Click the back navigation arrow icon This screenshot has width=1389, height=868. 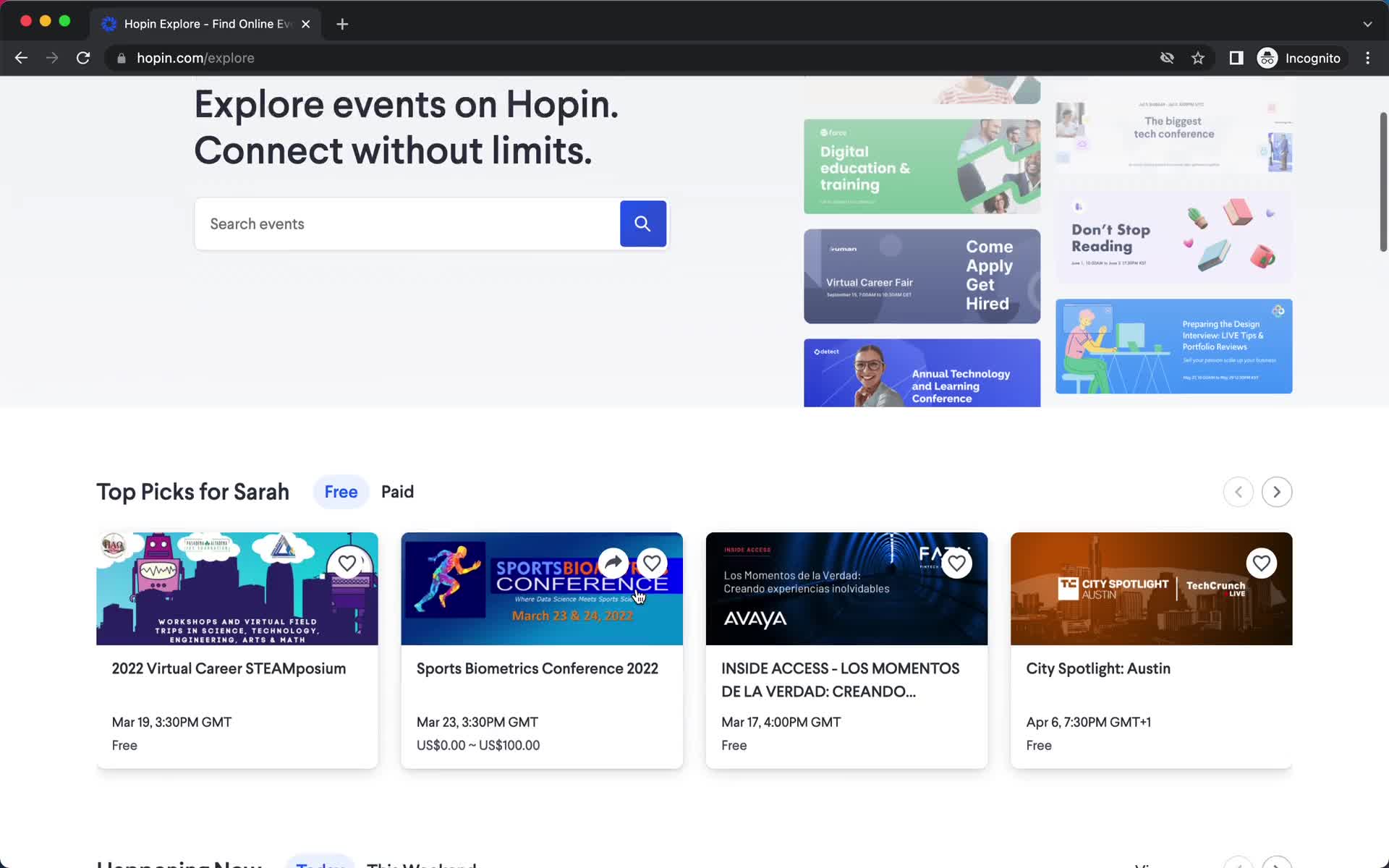pyautogui.click(x=20, y=58)
